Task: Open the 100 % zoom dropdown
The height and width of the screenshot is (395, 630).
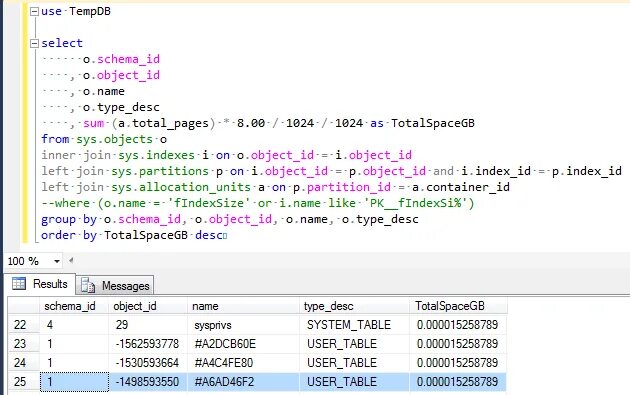Action: click(x=57, y=261)
